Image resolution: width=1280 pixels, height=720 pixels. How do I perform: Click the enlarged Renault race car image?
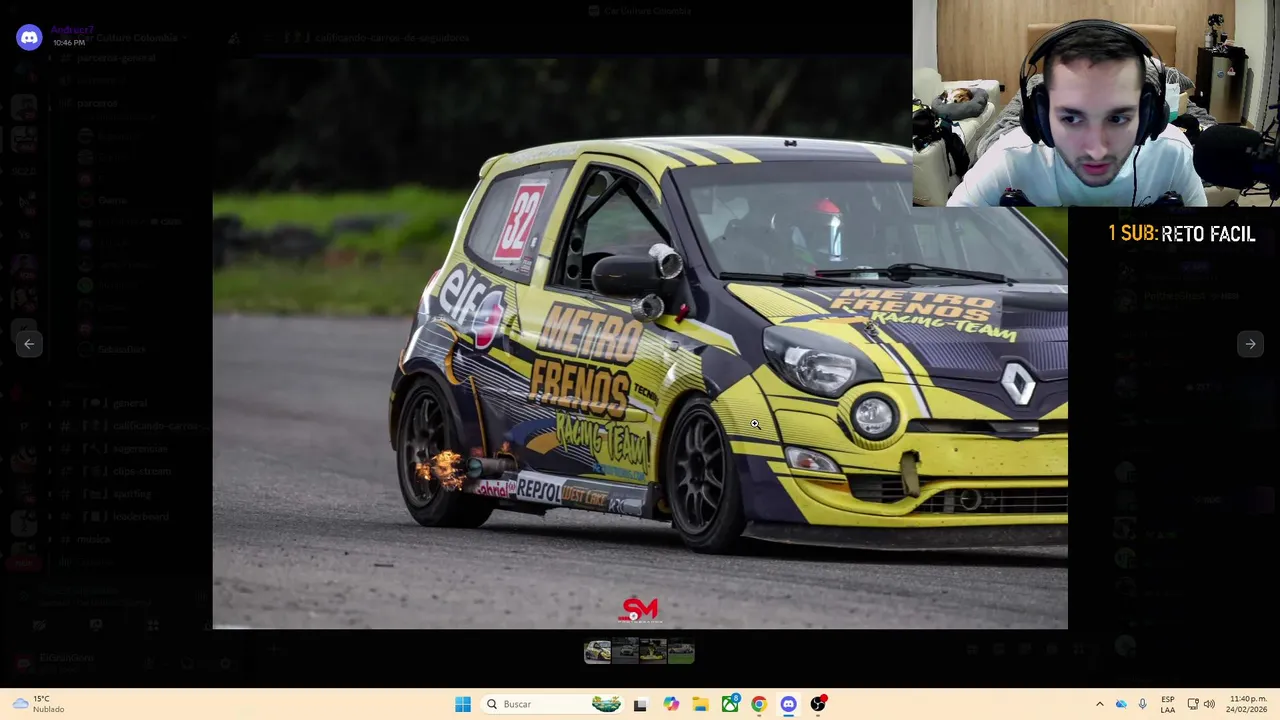point(640,343)
